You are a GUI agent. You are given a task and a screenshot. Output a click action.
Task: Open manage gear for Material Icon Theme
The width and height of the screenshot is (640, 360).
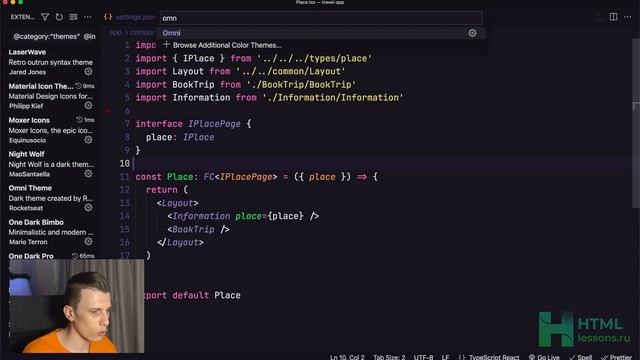[x=88, y=105]
